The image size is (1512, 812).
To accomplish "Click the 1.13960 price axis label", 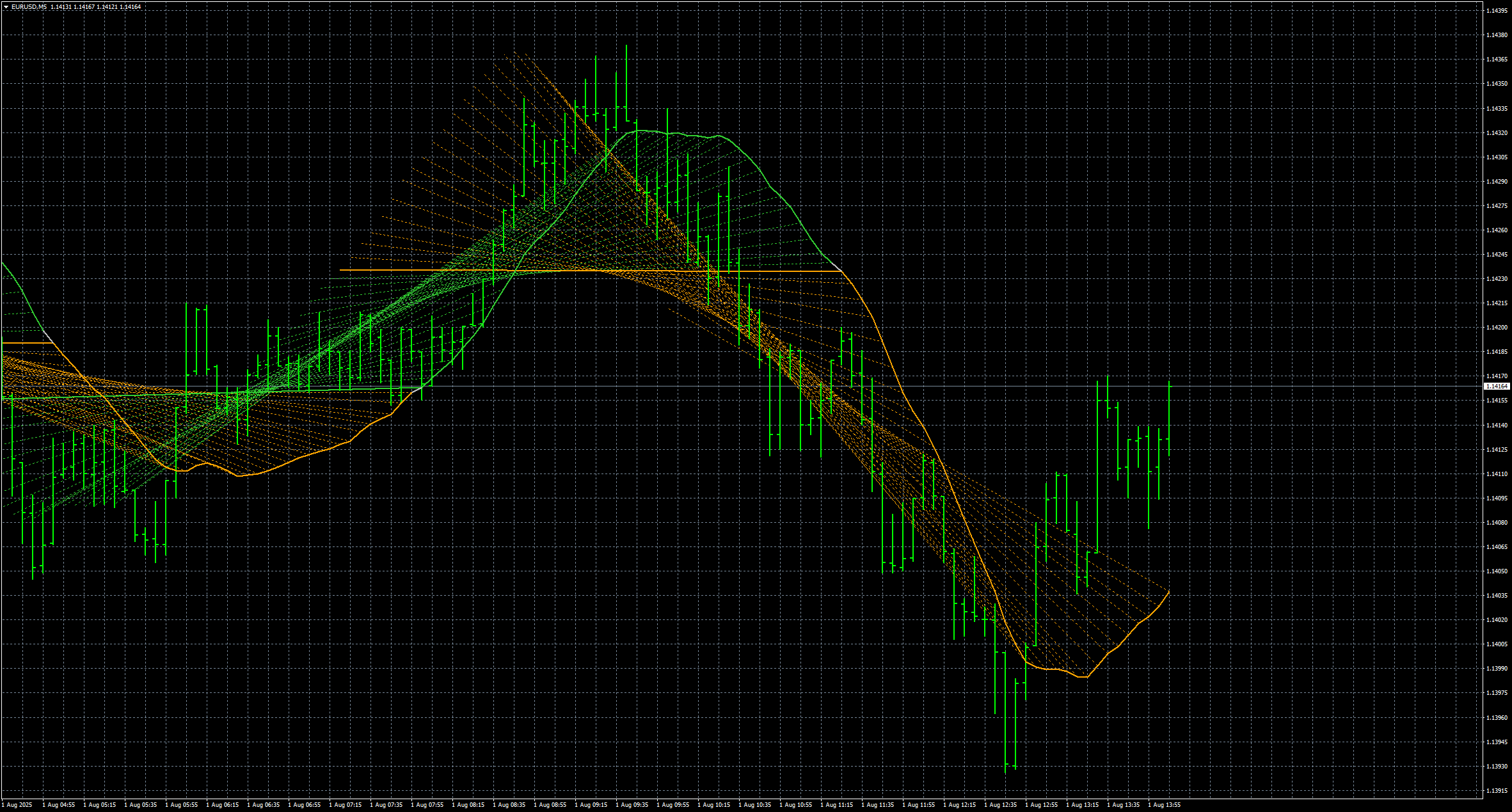I will 1497,718.
